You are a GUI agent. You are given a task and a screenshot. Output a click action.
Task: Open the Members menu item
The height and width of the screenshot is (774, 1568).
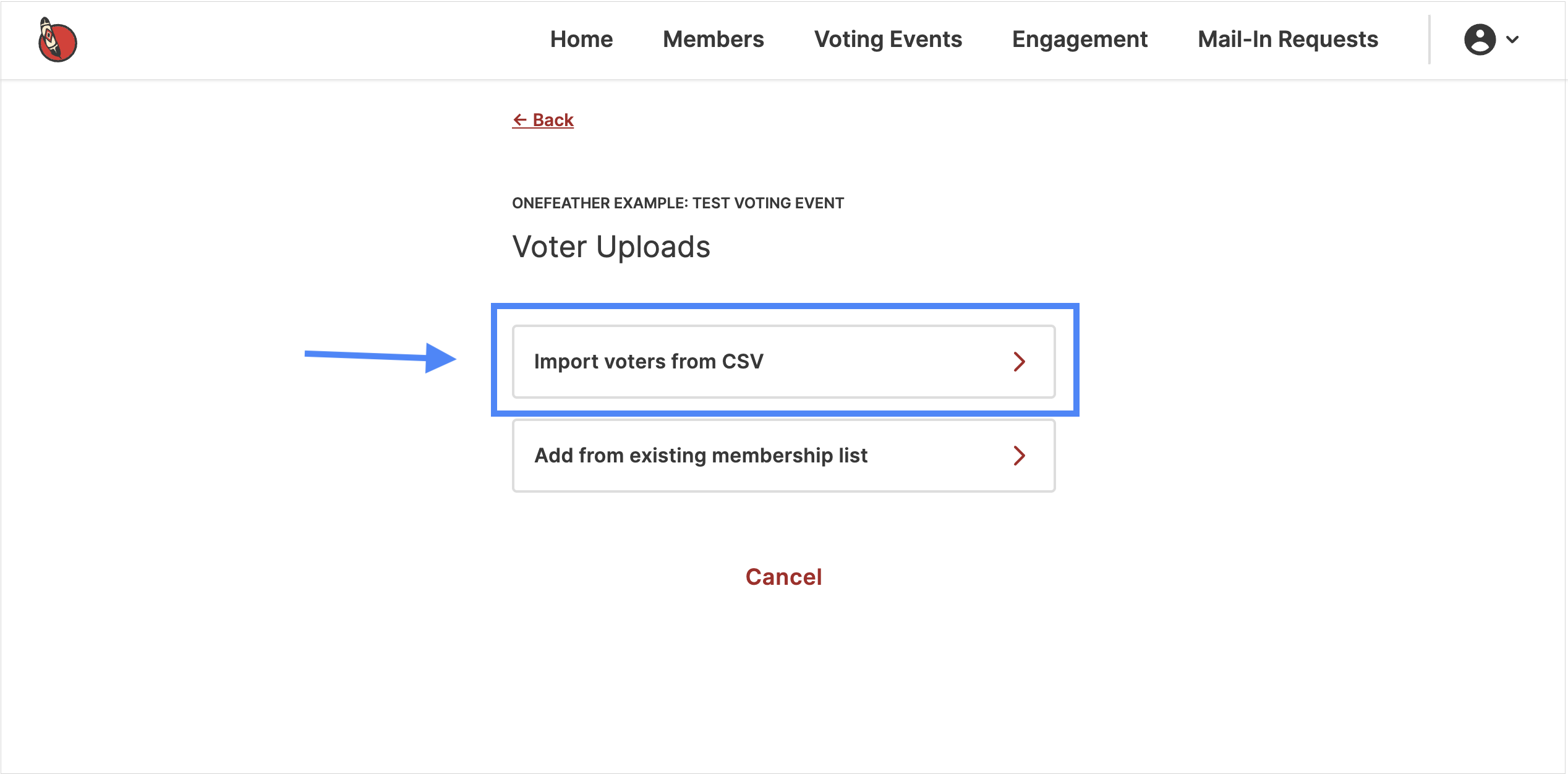pyautogui.click(x=714, y=40)
